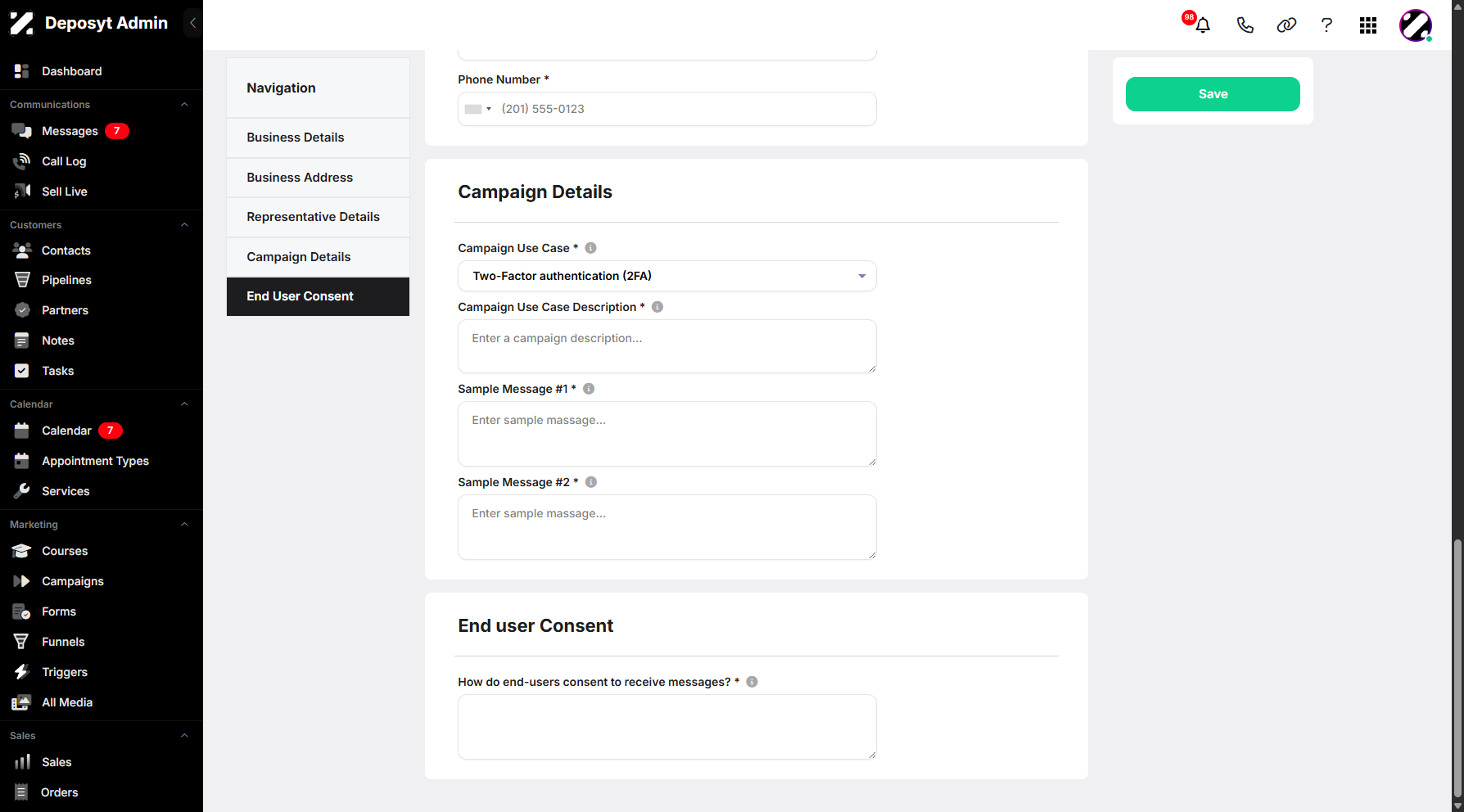The image size is (1464, 812).
Task: Go to Business Address navigation item
Action: (318, 178)
